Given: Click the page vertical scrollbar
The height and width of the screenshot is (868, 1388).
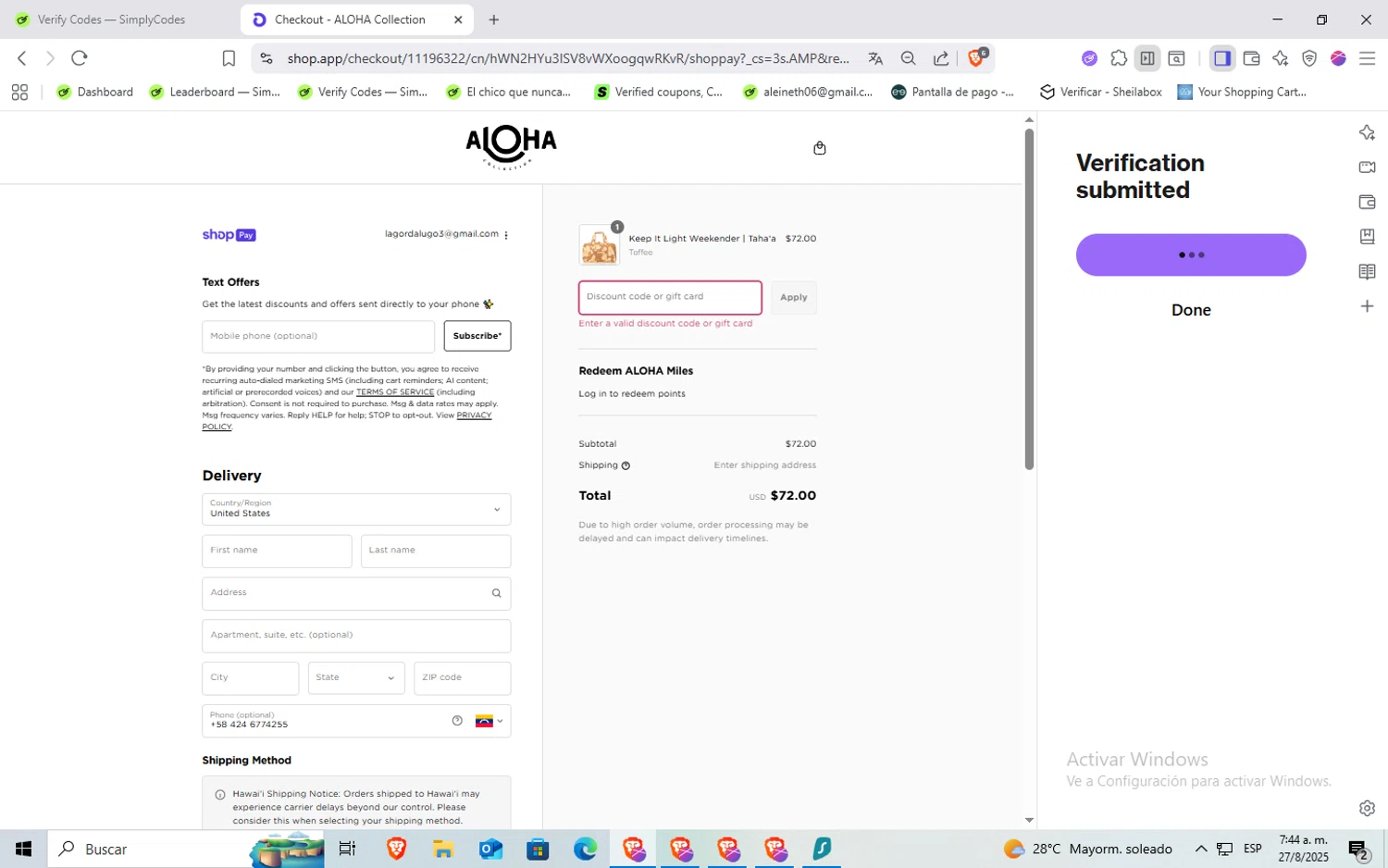Looking at the screenshot, I should click(1029, 298).
